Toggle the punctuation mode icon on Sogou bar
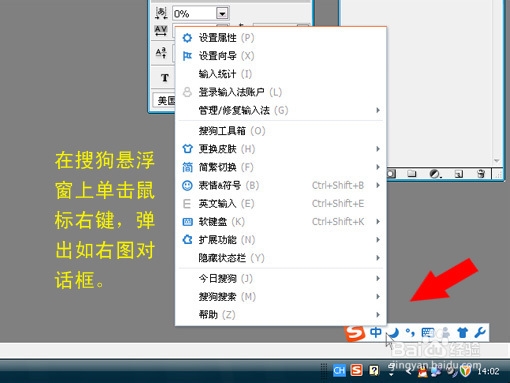This screenshot has height=383, width=510. (410, 332)
